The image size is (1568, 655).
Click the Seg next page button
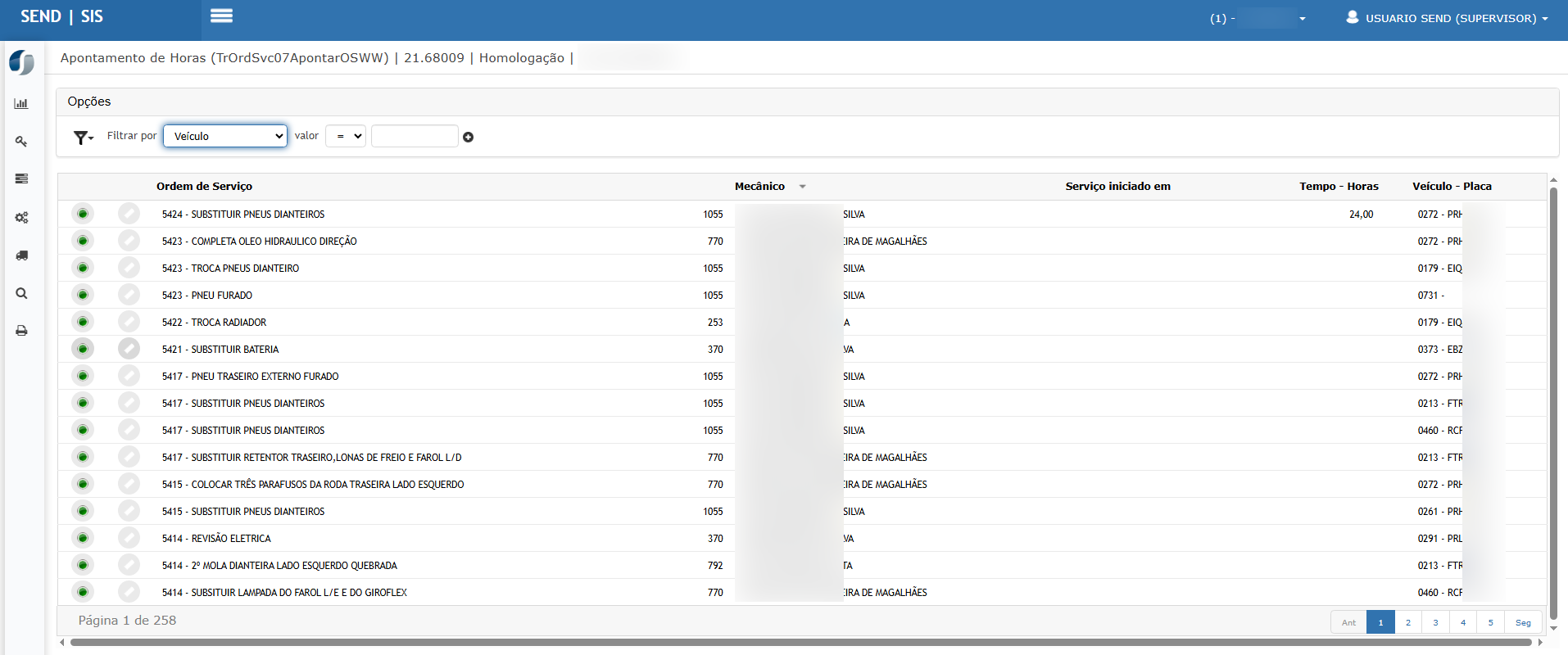click(1522, 622)
